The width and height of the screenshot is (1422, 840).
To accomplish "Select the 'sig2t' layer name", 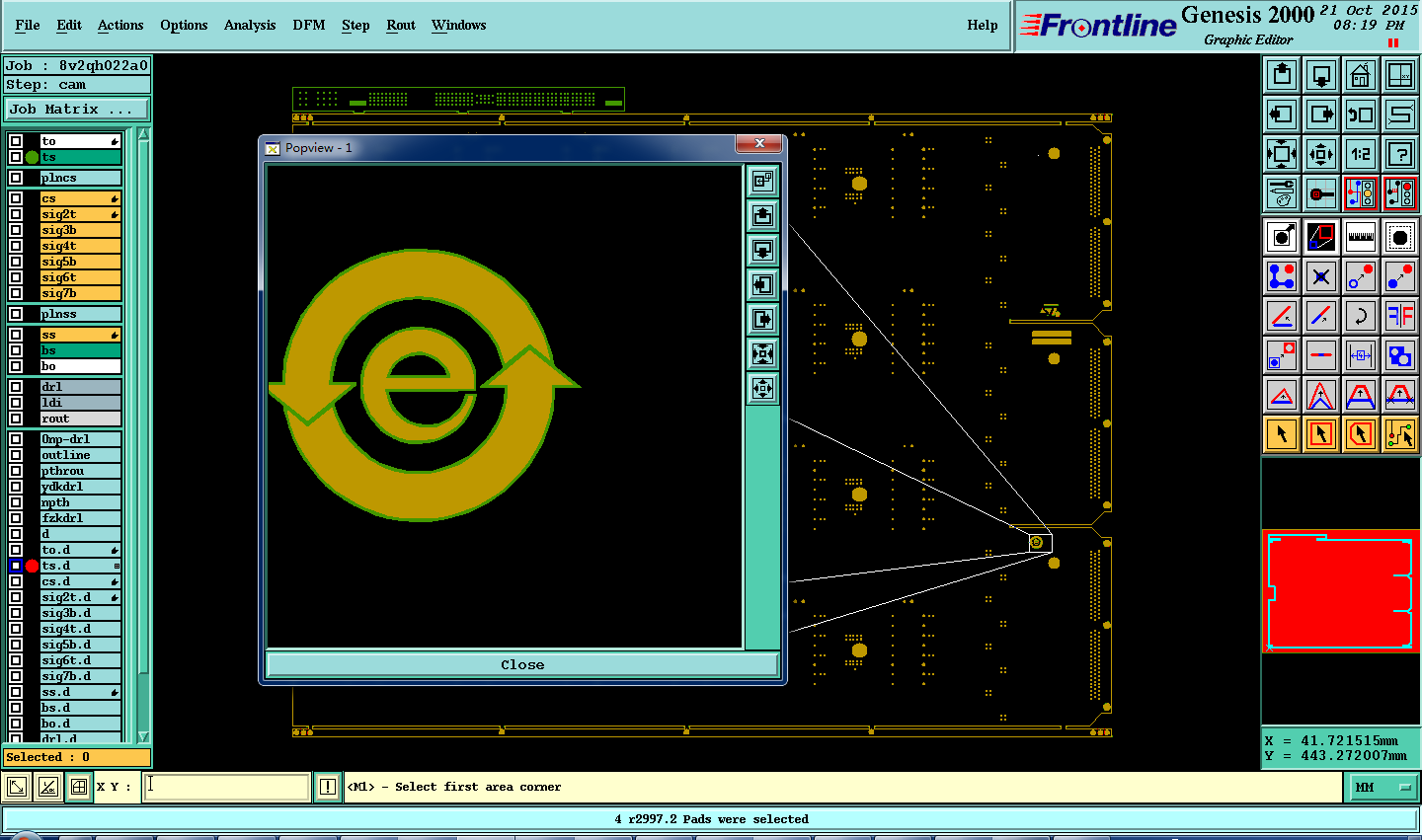I will [80, 214].
